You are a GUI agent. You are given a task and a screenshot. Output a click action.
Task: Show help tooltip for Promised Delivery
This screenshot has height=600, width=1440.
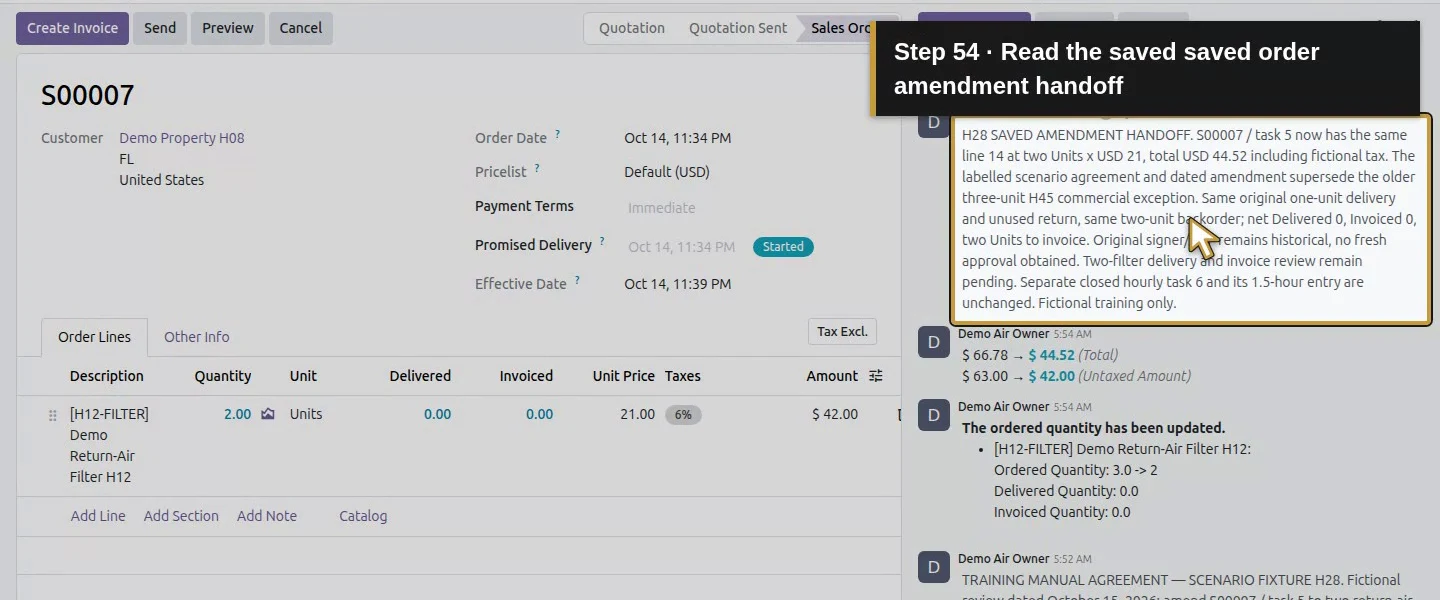tap(602, 241)
